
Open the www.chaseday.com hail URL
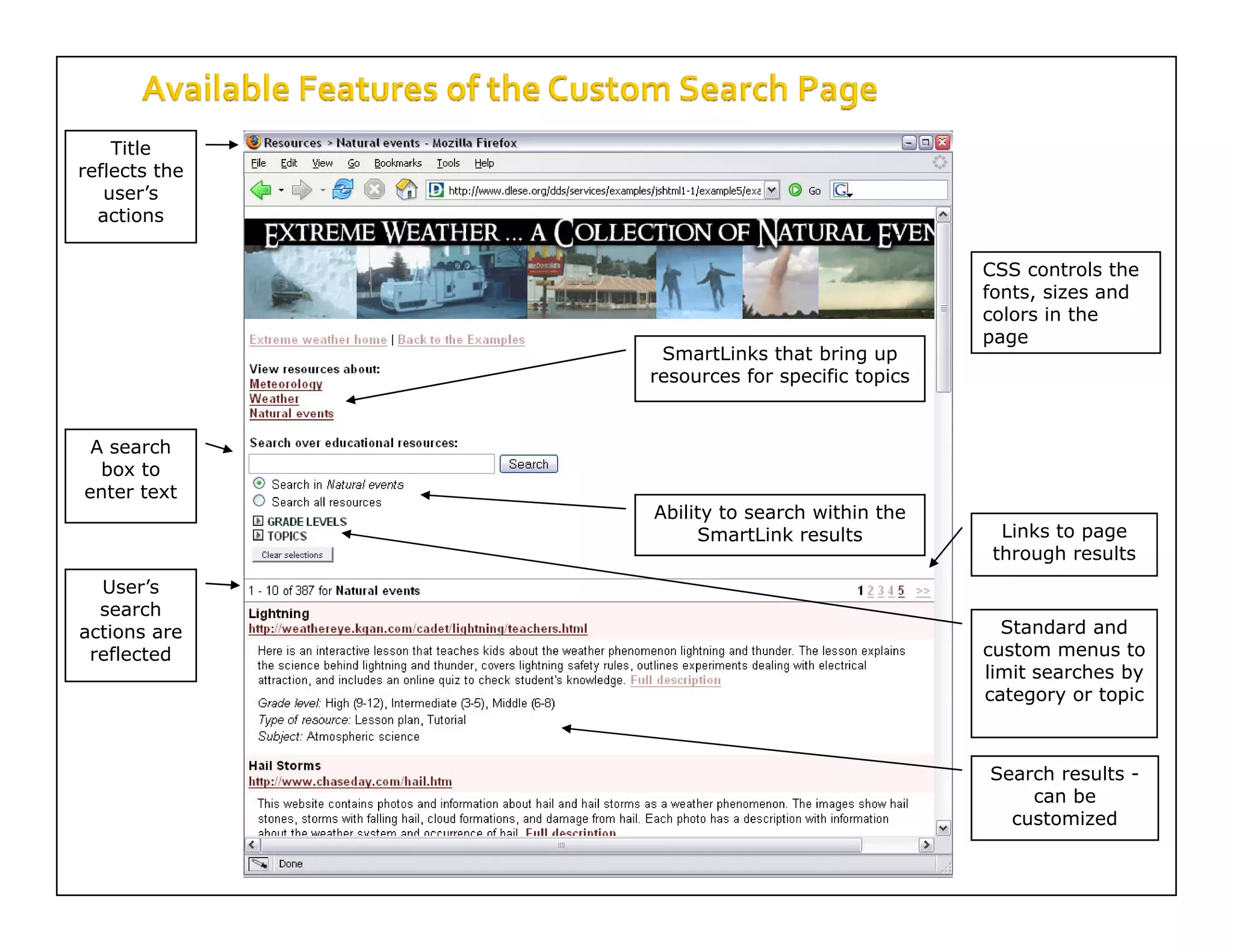350,782
